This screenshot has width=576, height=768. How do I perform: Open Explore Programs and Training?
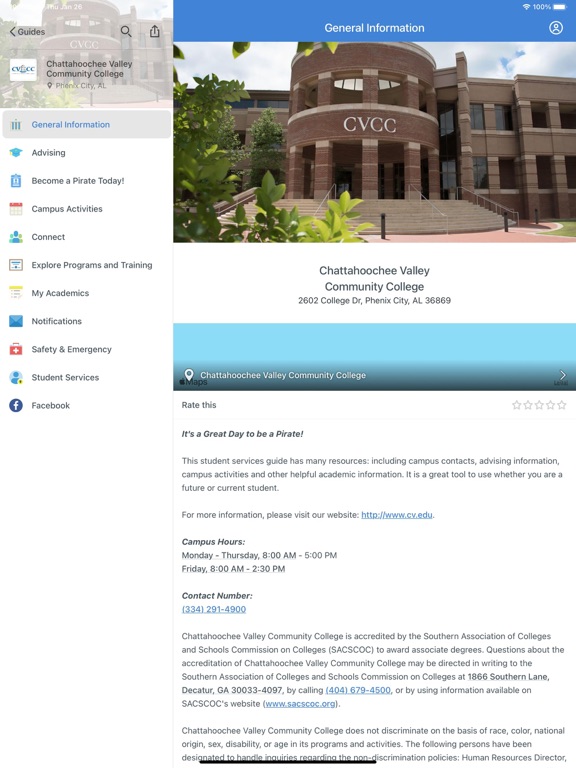pyautogui.click(x=87, y=265)
